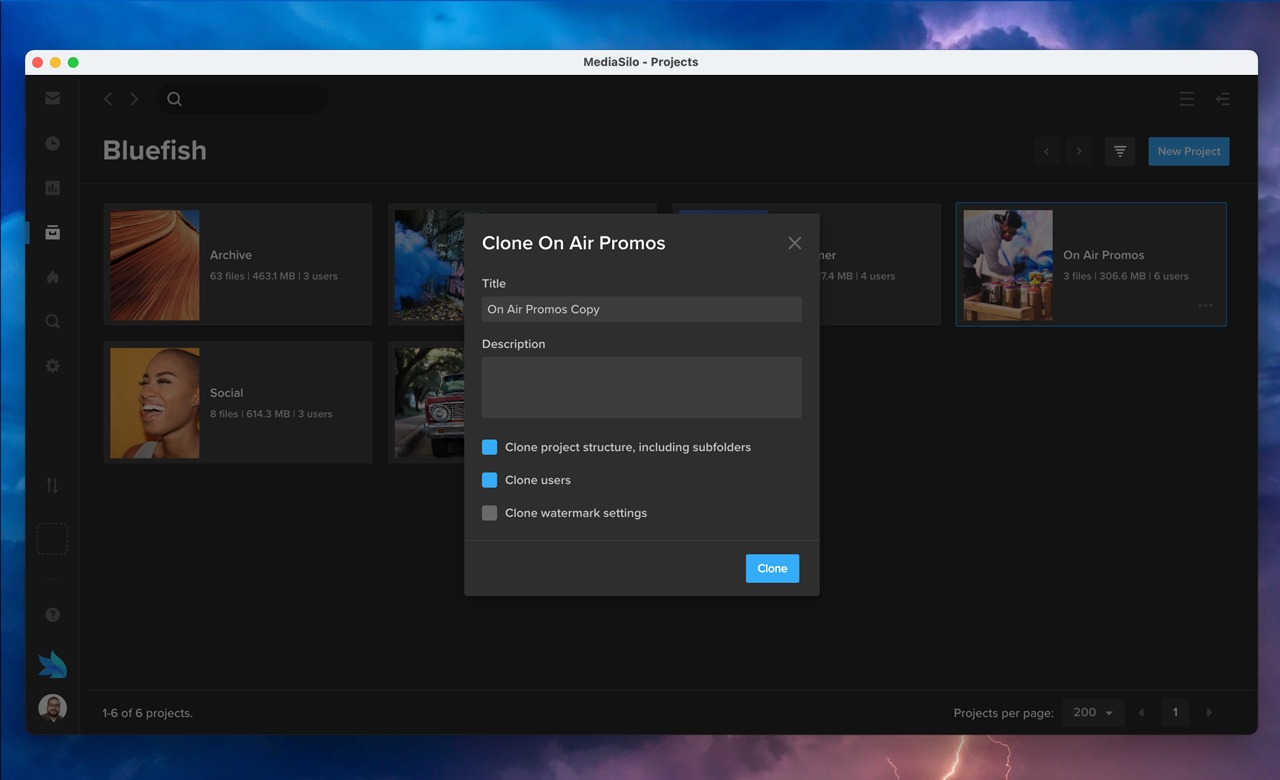Viewport: 1280px width, 780px height.
Task: Click '8 files | 614.3 MB | 3 users' text
Action: [271, 414]
